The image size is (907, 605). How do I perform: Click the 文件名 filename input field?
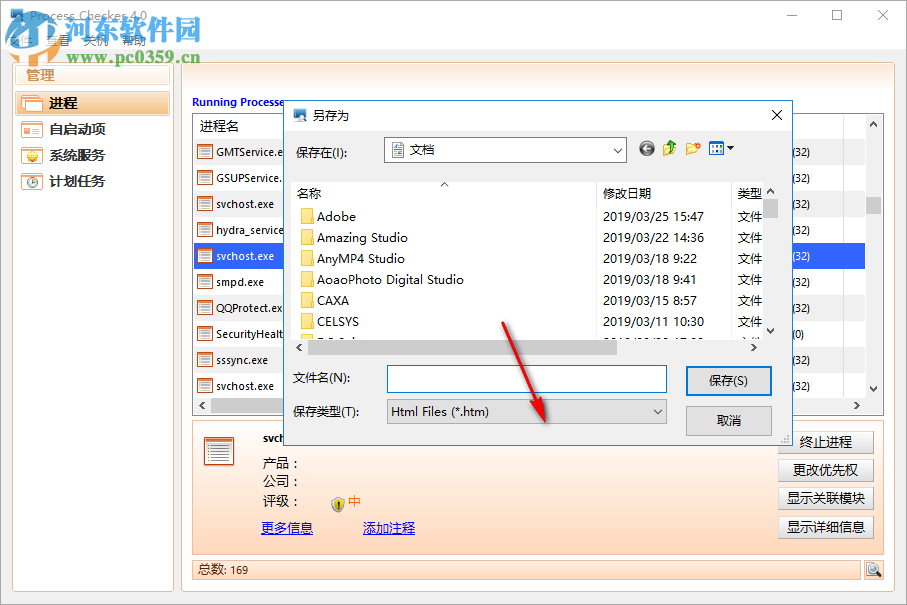point(525,379)
